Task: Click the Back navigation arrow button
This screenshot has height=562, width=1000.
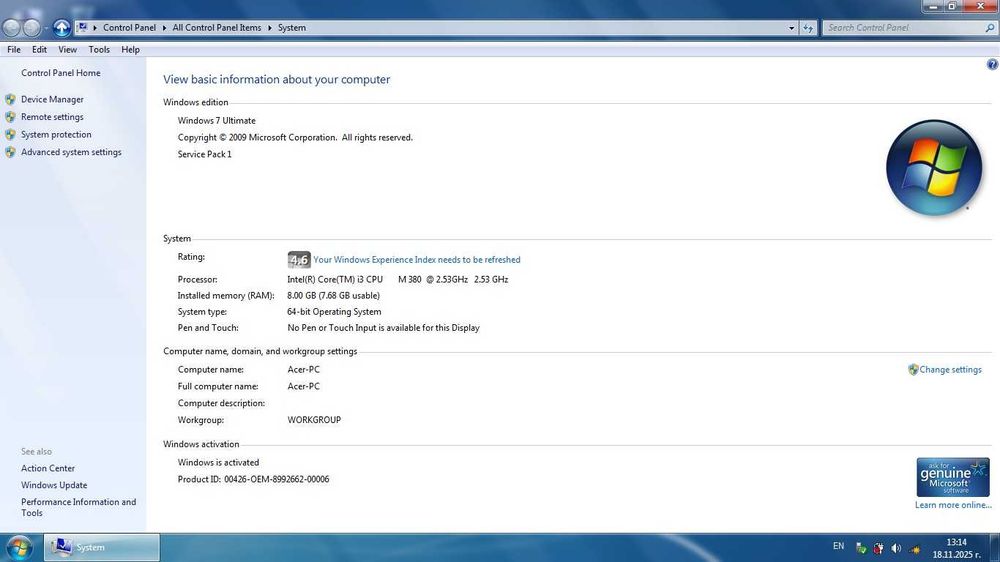Action: pyautogui.click(x=11, y=27)
